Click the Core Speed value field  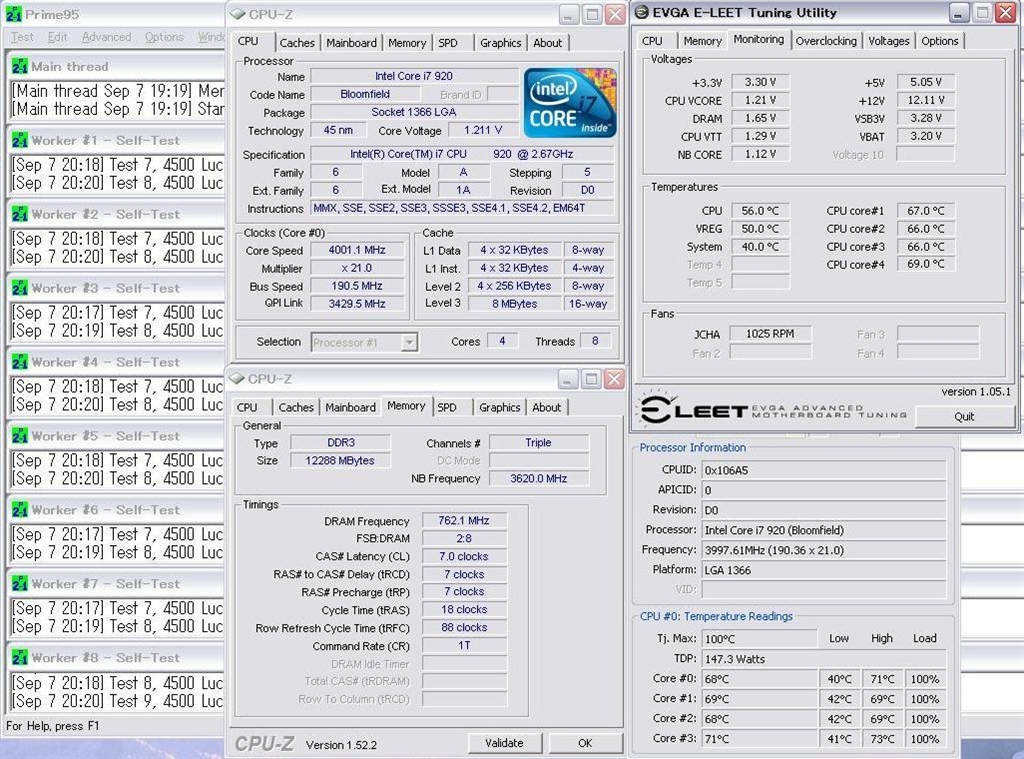coord(356,251)
